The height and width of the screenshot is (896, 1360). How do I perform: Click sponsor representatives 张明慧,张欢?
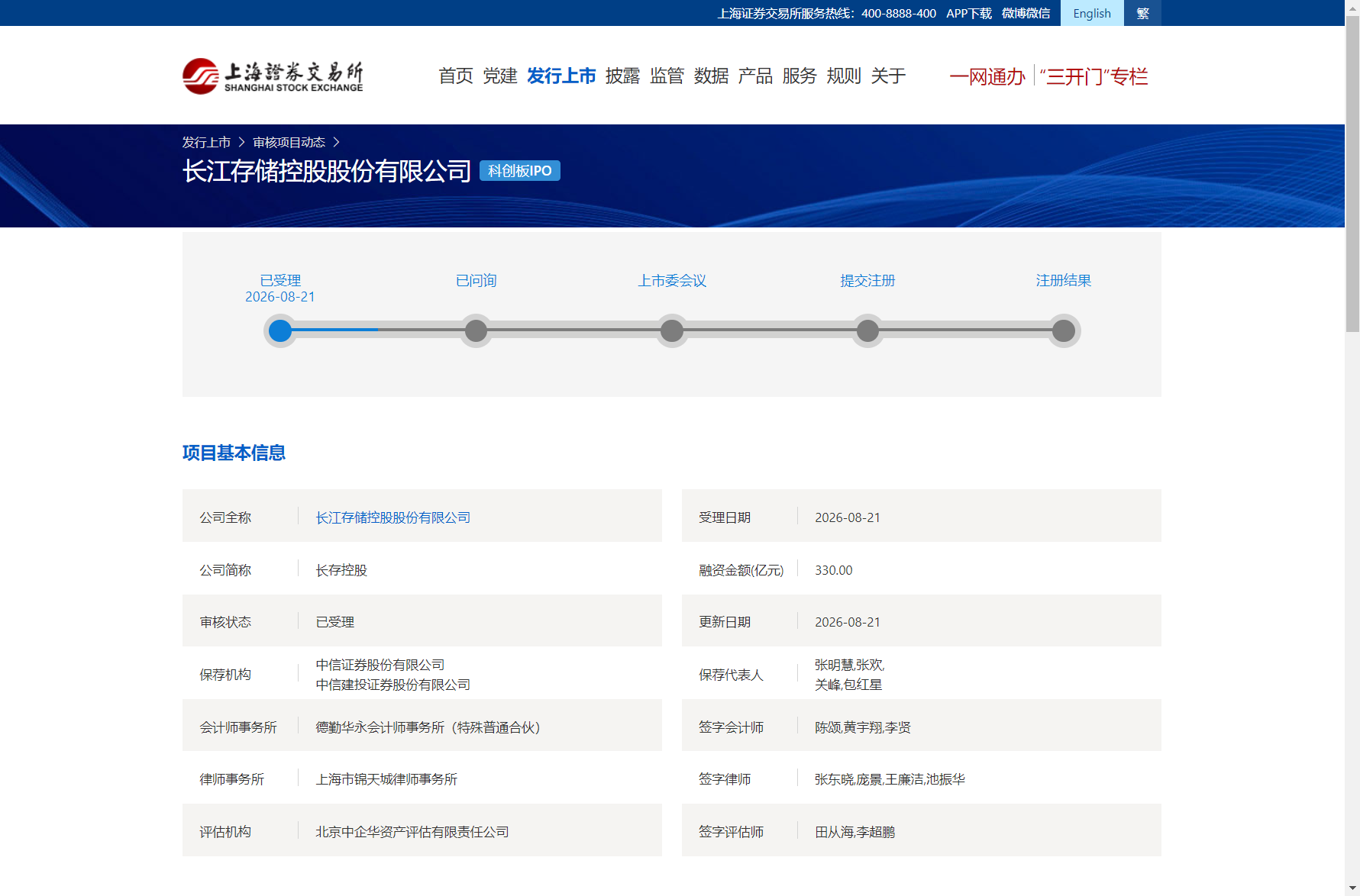pos(850,665)
